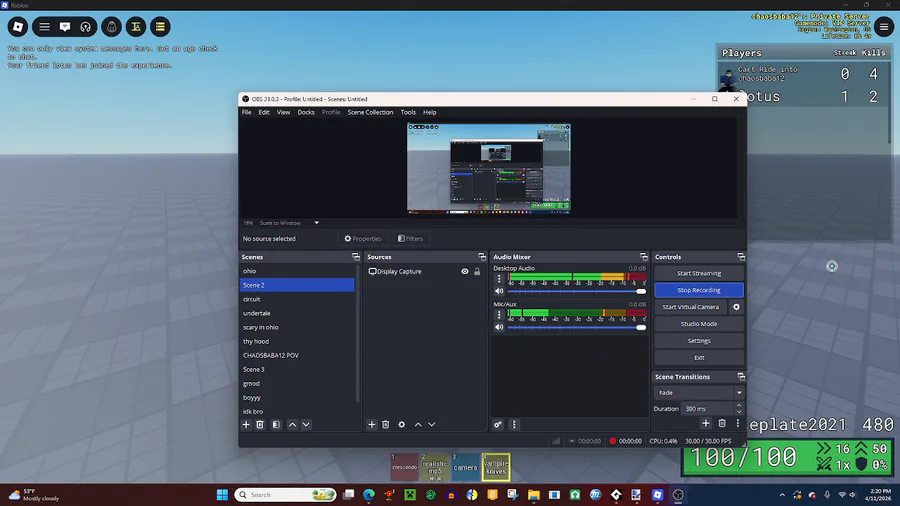Viewport: 900px width, 506px height.
Task: Move scene down arrow in Scenes dock
Action: (x=306, y=425)
